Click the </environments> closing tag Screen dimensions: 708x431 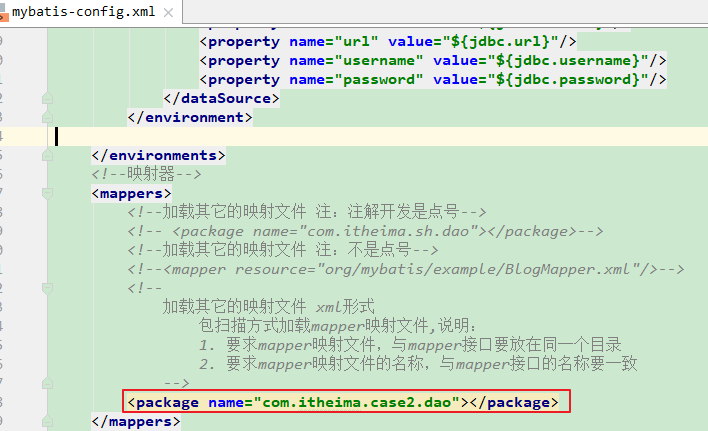(x=158, y=155)
